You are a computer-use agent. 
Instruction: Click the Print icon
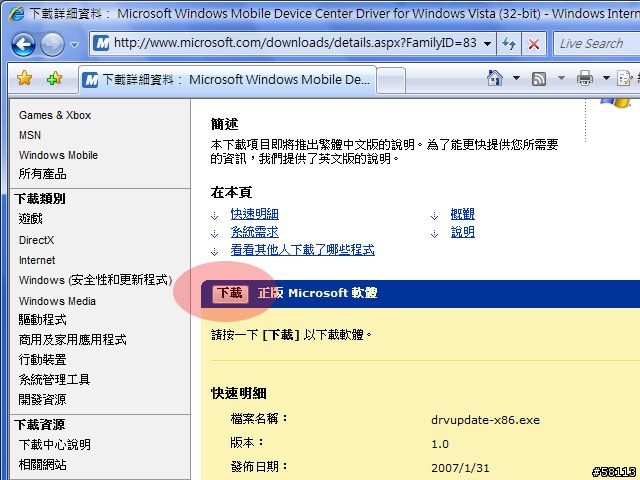[584, 78]
